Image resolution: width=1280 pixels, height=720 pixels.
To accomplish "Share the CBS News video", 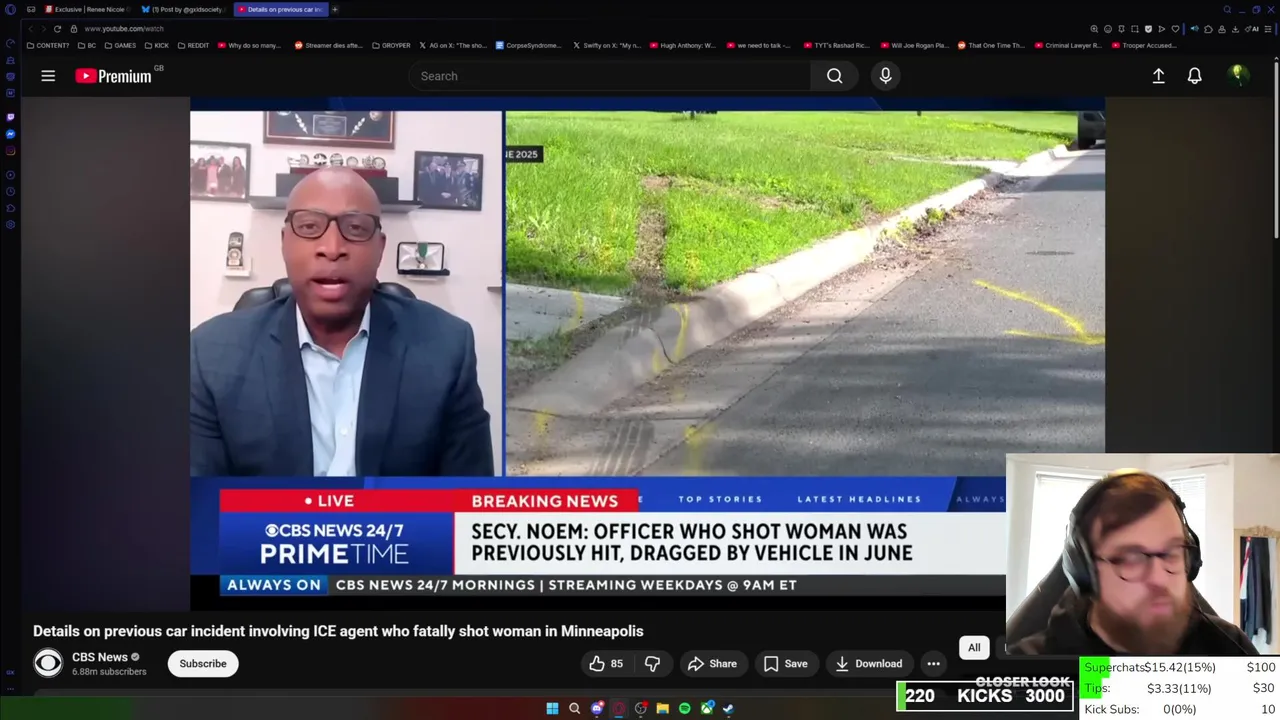I will click(x=712, y=663).
